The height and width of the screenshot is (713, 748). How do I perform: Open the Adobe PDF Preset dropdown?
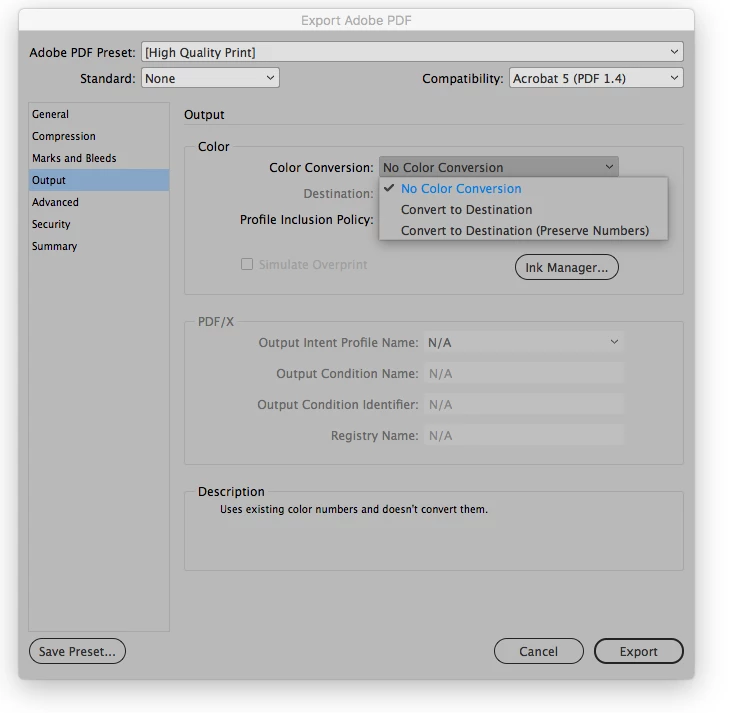[x=412, y=52]
